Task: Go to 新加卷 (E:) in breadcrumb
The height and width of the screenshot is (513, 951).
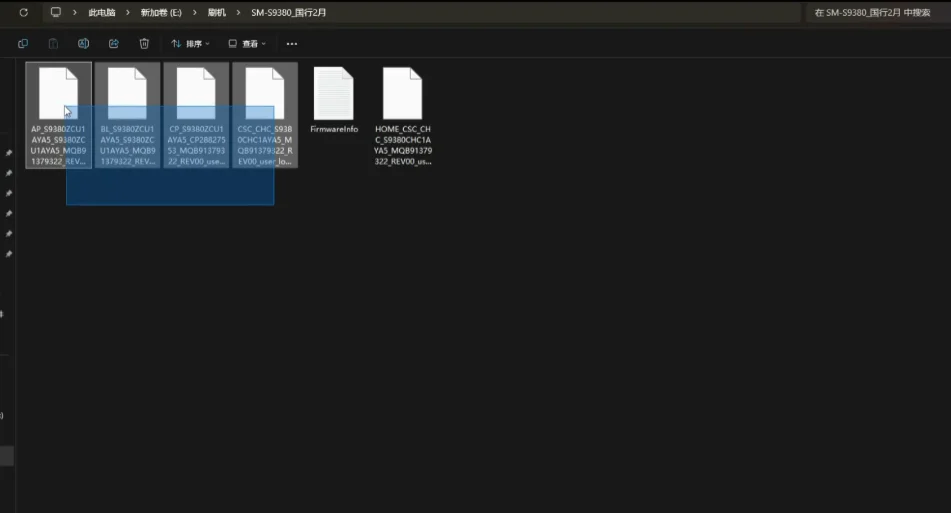Action: tap(161, 12)
